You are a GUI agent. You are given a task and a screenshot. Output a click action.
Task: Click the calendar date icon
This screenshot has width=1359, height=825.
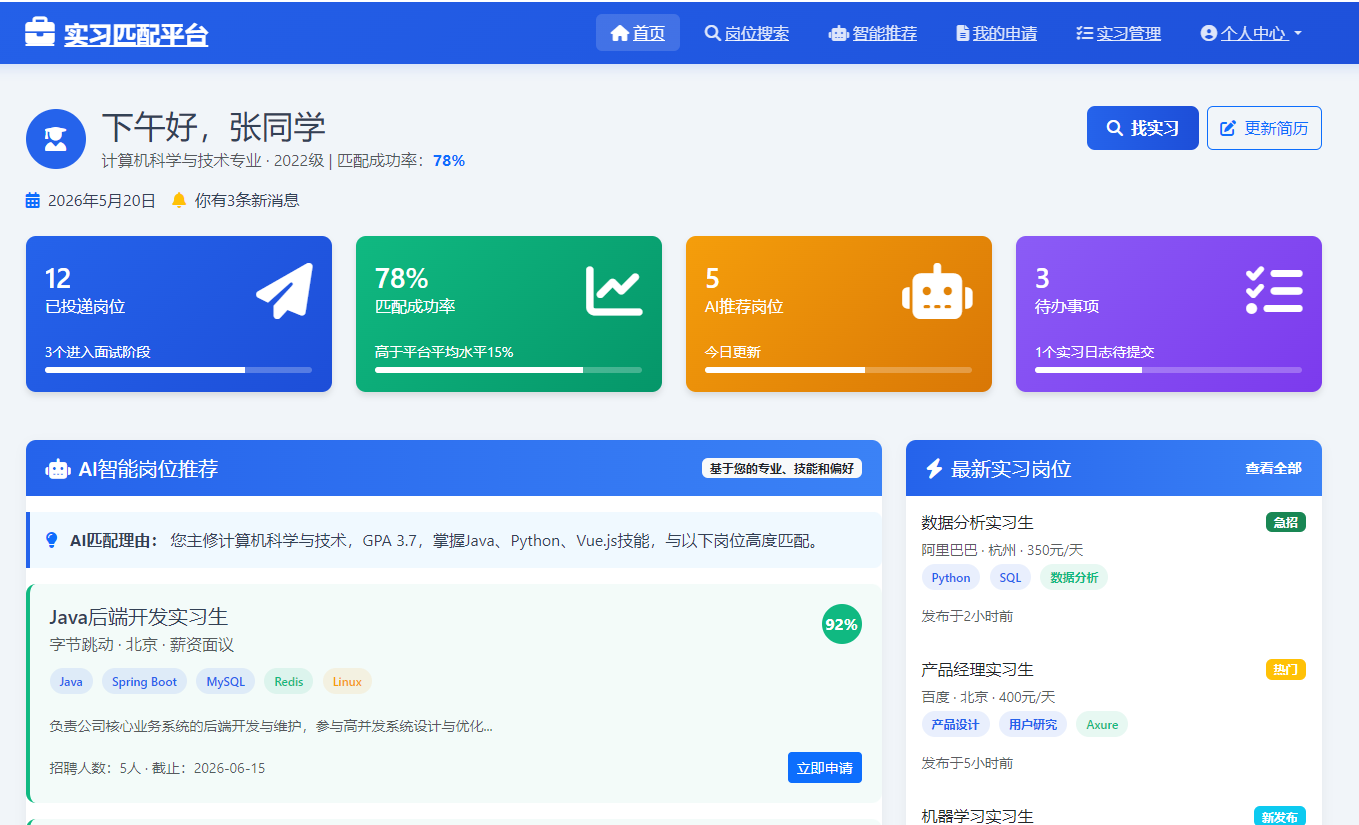coord(32,200)
